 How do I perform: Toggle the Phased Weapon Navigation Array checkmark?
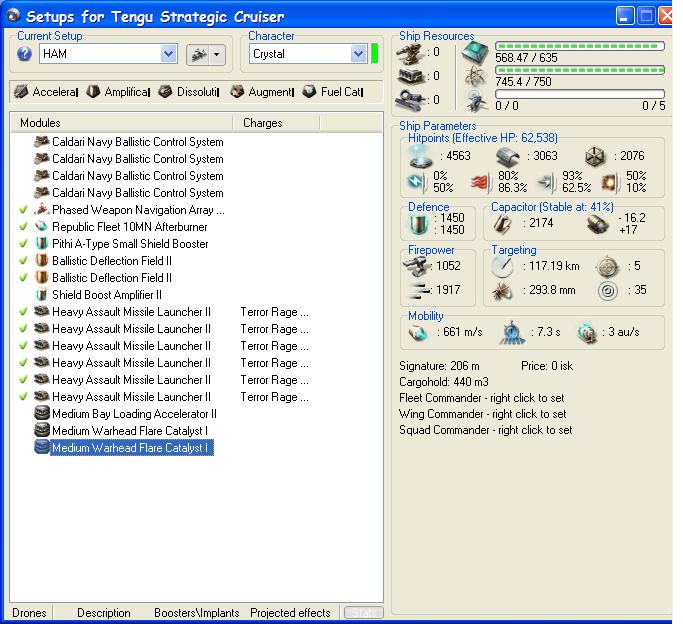tap(24, 210)
